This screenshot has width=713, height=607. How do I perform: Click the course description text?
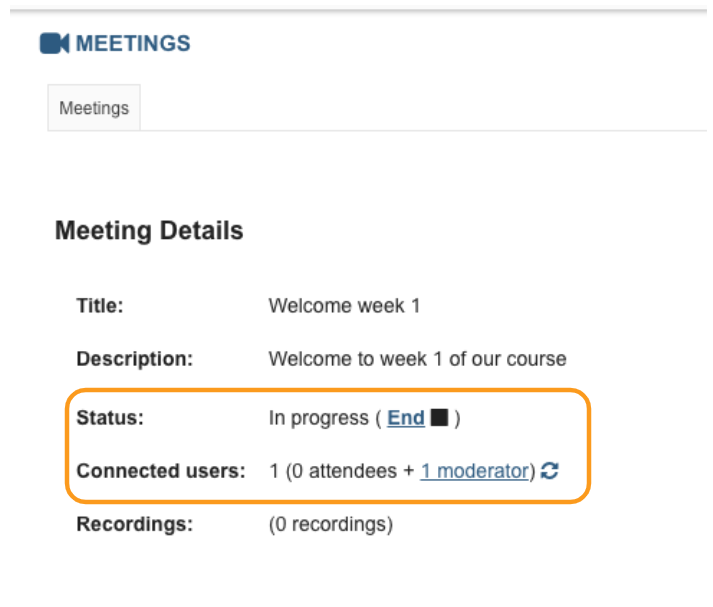tap(417, 359)
